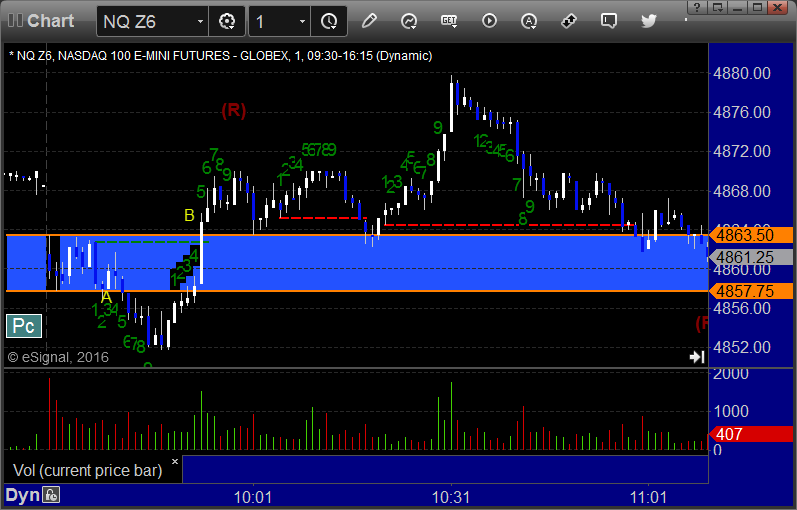This screenshot has width=797, height=510.
Task: Click the formula fx icon beside Dyn
Action: pyautogui.click(x=51, y=495)
